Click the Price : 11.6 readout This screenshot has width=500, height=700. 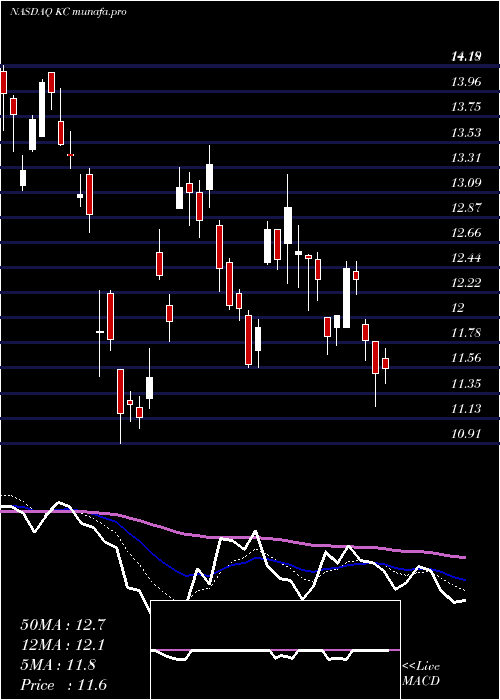[63, 685]
